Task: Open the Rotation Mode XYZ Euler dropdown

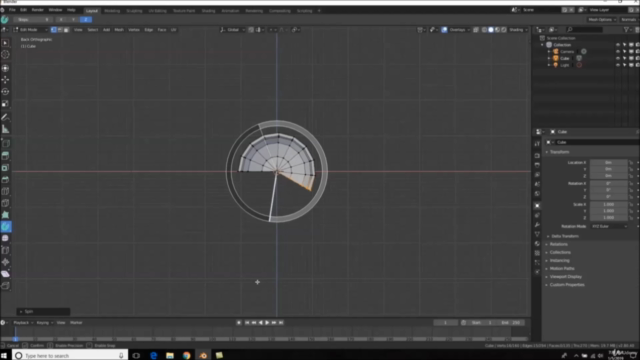Action: point(609,226)
